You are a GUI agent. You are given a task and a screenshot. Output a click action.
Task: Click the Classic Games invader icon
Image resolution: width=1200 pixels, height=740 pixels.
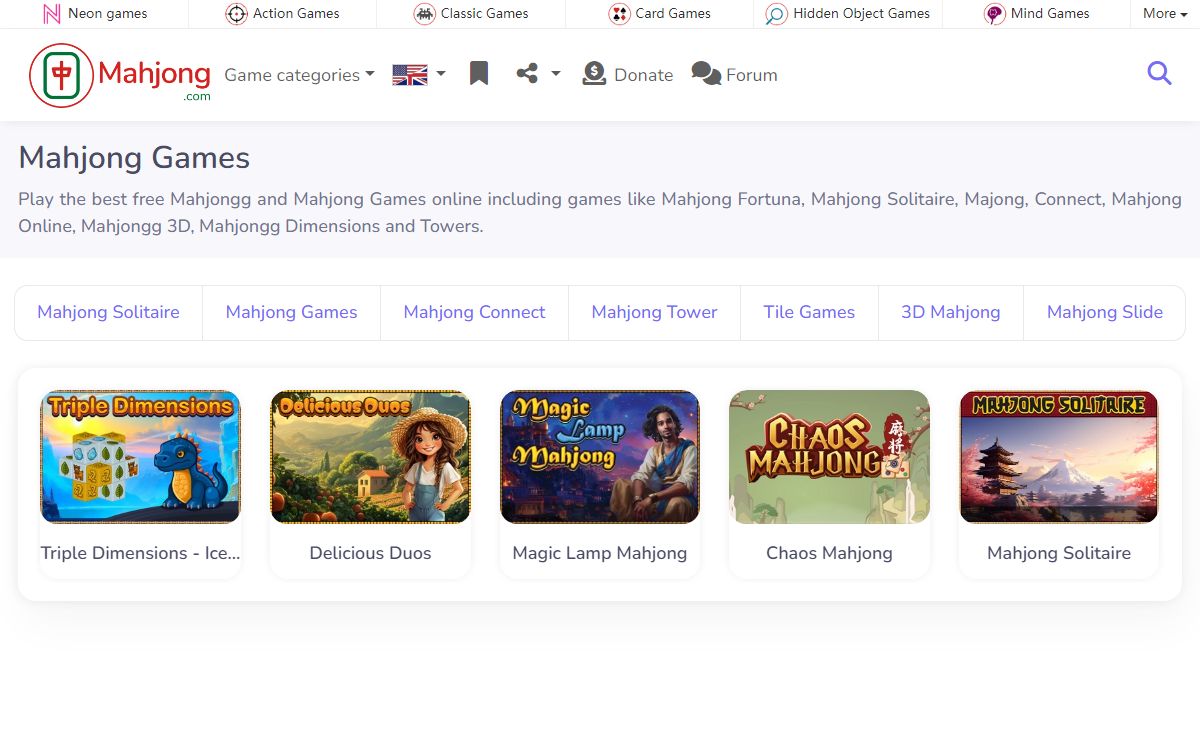tap(424, 14)
